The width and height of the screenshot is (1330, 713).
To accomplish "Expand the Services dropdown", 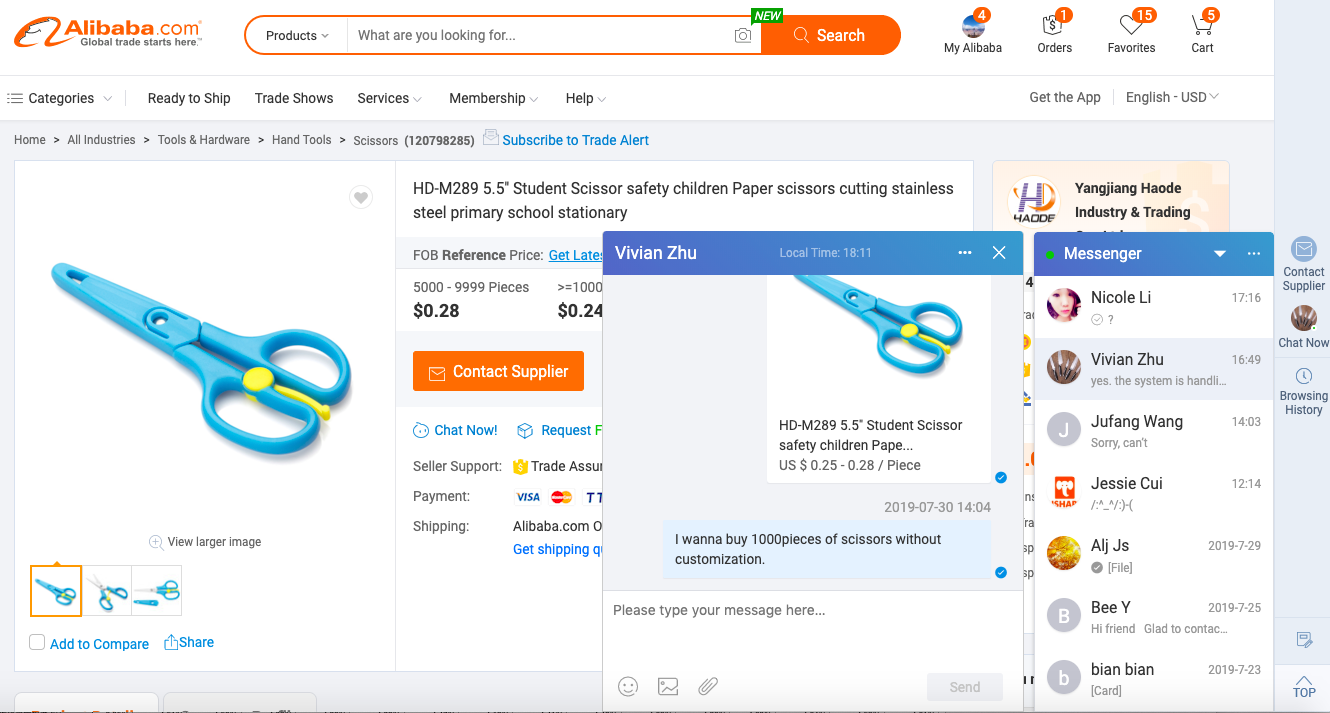I will pyautogui.click(x=389, y=98).
